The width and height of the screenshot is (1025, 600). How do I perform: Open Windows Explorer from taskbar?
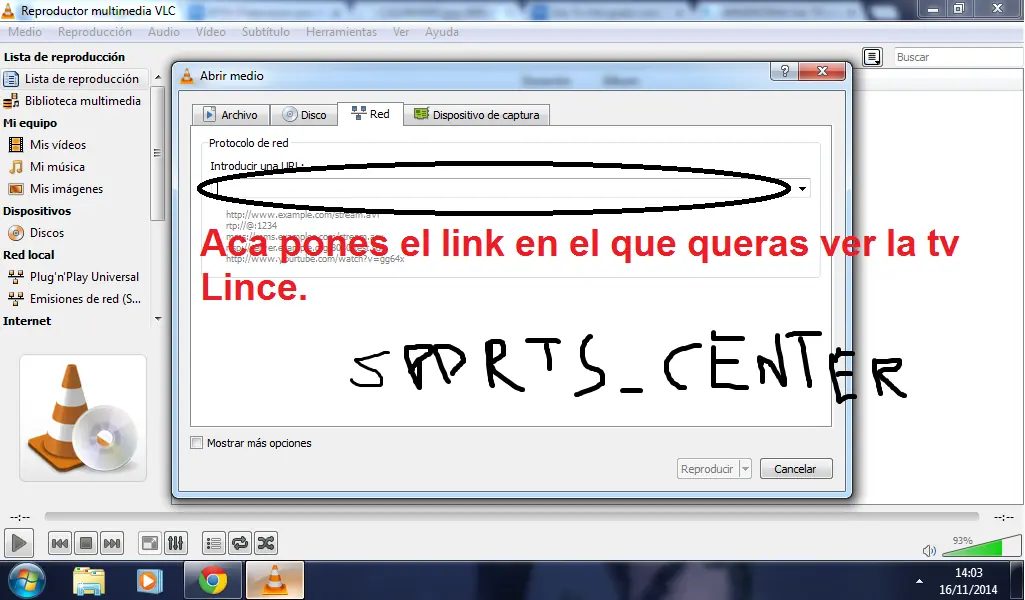[88, 580]
